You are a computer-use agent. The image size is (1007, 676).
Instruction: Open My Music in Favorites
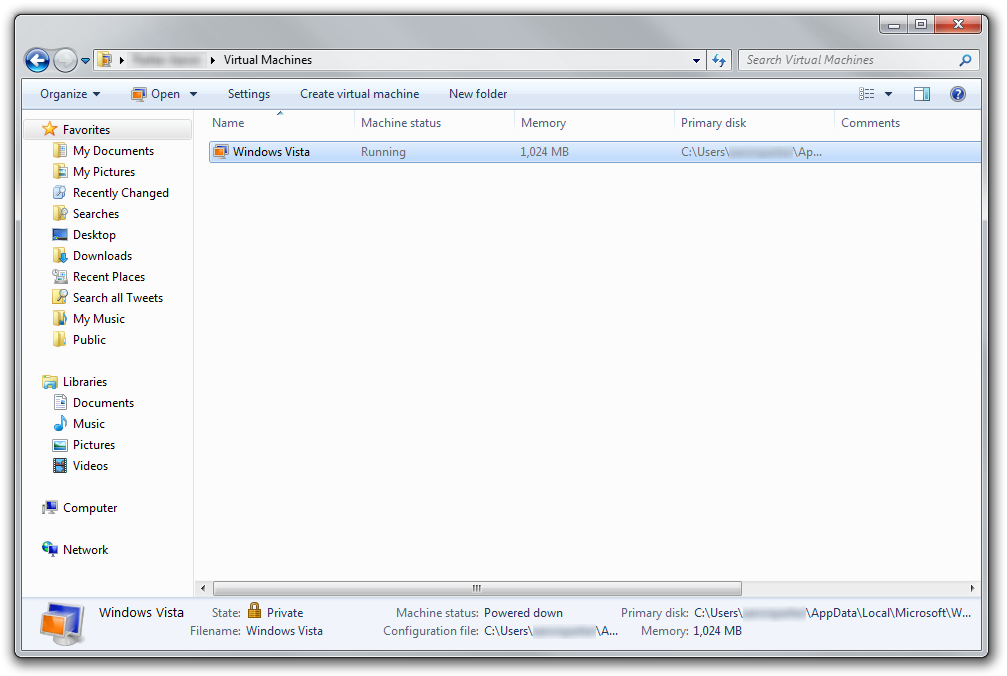point(98,319)
